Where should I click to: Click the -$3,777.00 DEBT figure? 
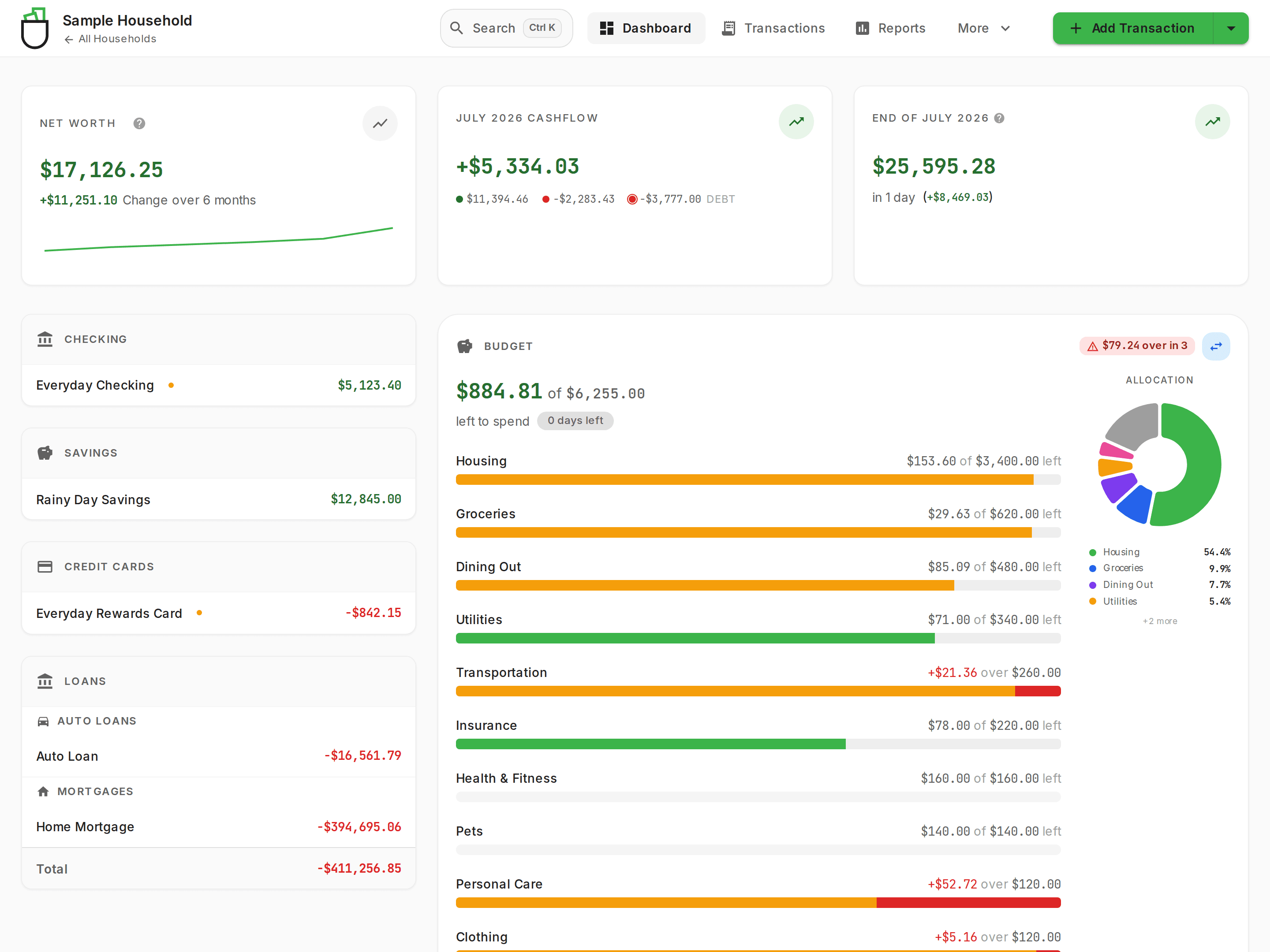(681, 199)
